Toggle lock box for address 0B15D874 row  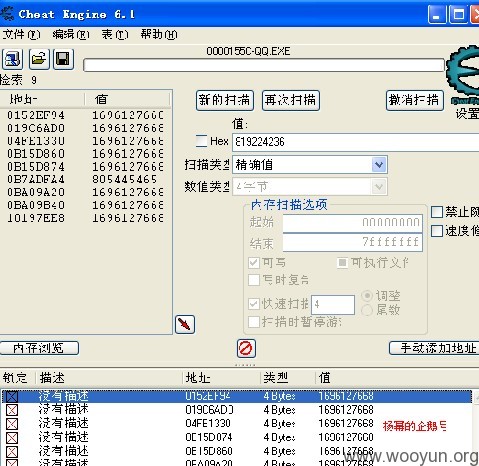click(12, 438)
